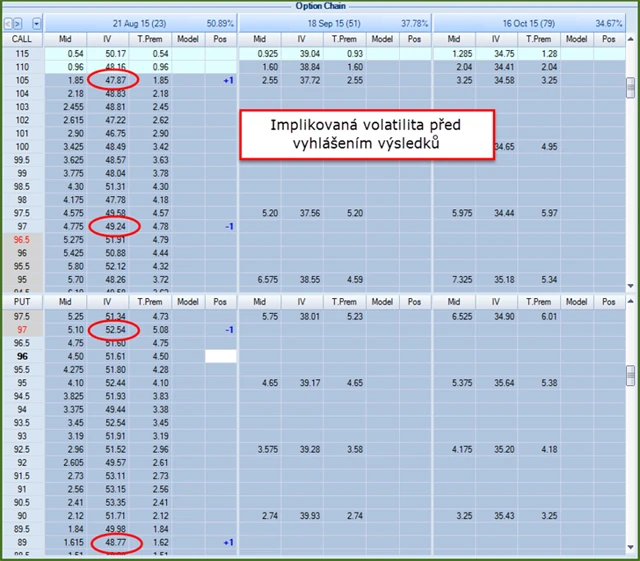Select the -1 position in PUT 97 row

pyautogui.click(x=229, y=329)
